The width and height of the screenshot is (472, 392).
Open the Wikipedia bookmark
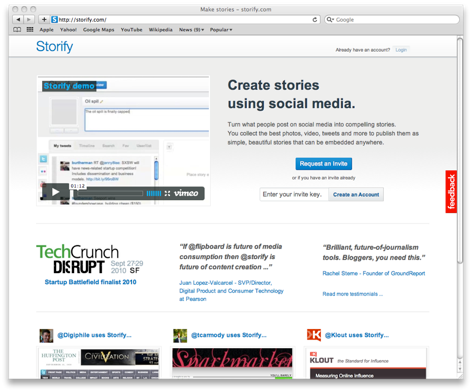pos(160,30)
